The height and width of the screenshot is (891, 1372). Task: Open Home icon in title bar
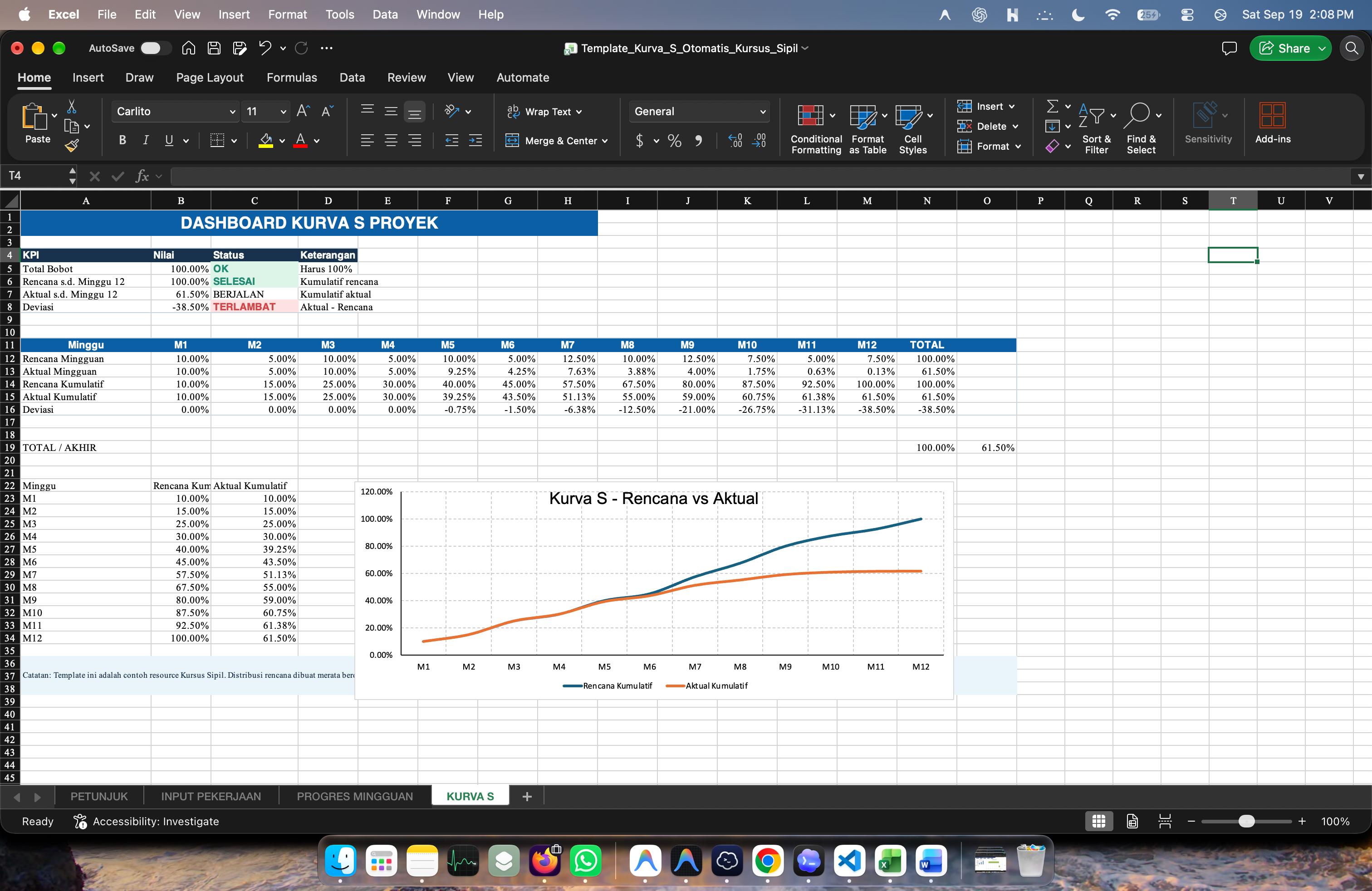coord(188,49)
